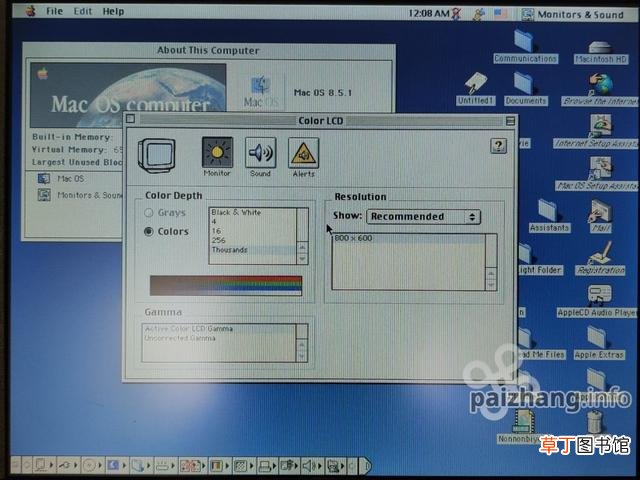Select Active Color LCD Gamma entry
640x480 pixels.
click(x=219, y=329)
